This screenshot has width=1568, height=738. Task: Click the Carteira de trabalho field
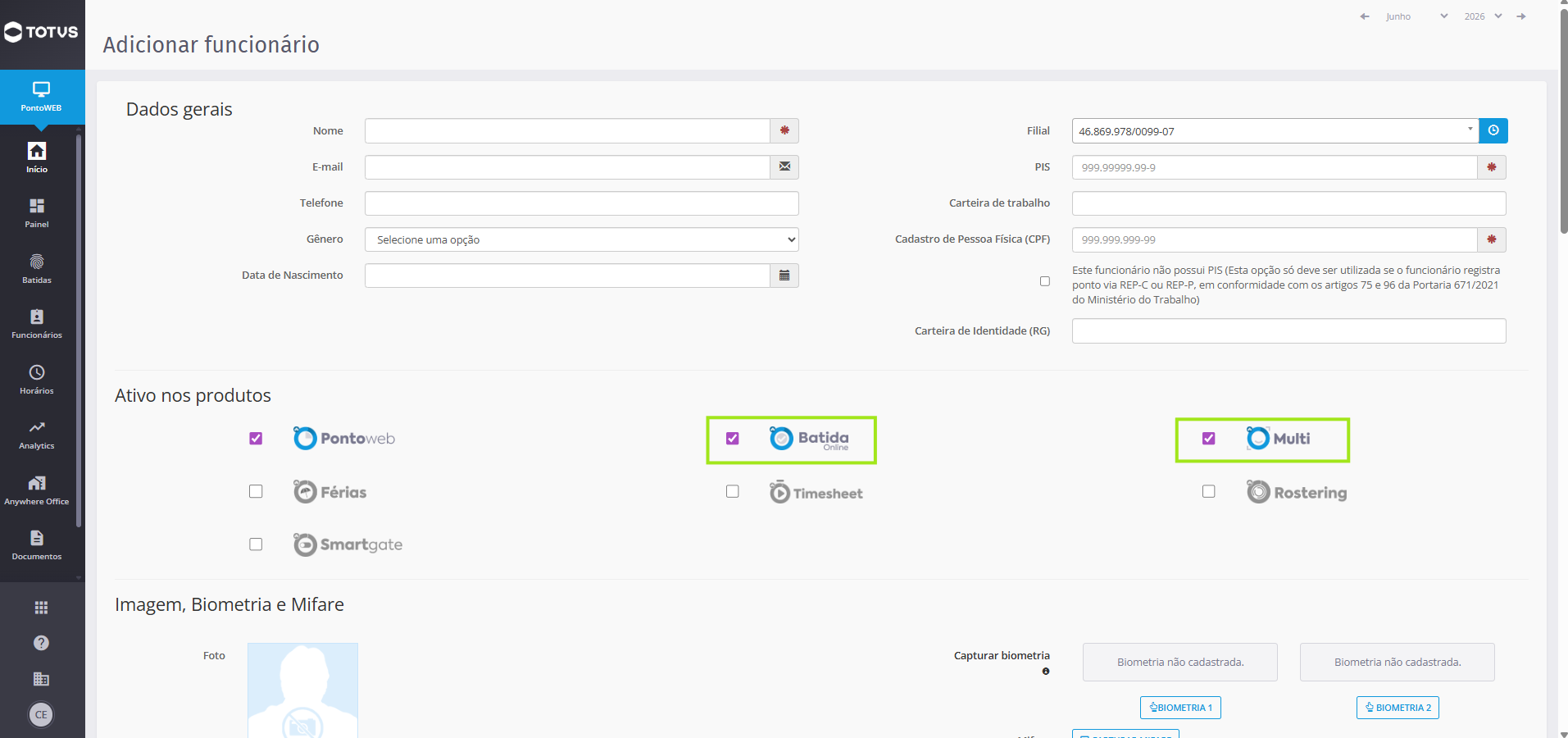tap(1289, 203)
